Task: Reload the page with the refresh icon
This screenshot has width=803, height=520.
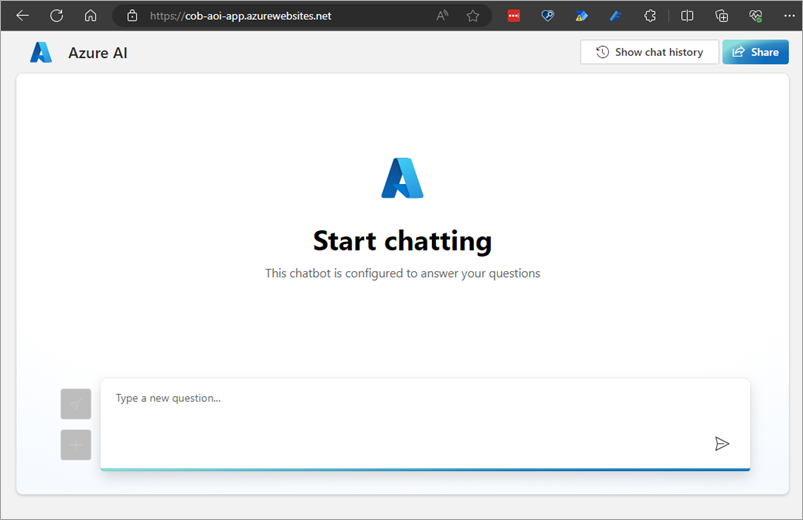Action: pyautogui.click(x=56, y=16)
